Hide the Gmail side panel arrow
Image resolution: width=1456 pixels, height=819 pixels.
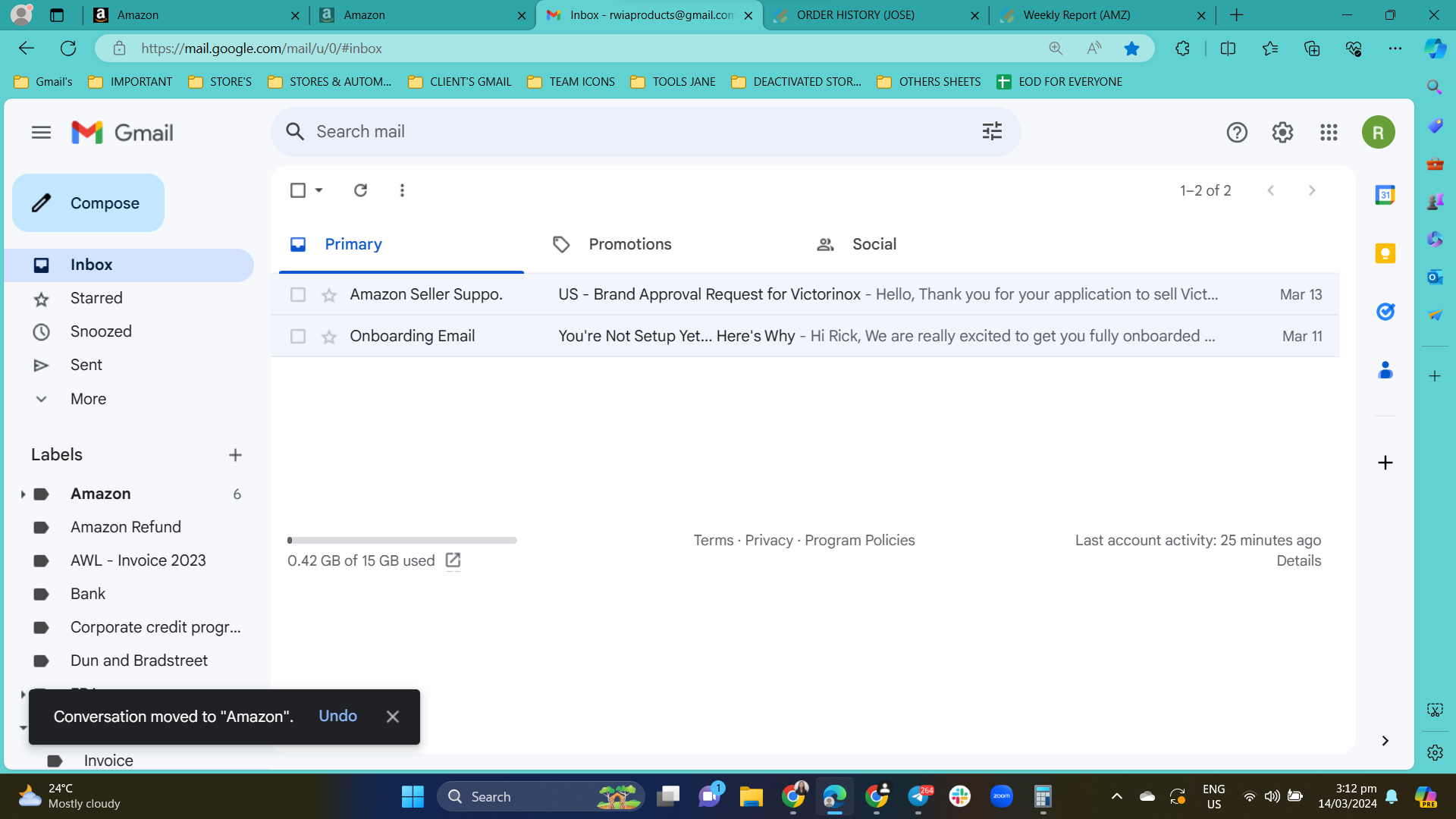[x=1385, y=741]
